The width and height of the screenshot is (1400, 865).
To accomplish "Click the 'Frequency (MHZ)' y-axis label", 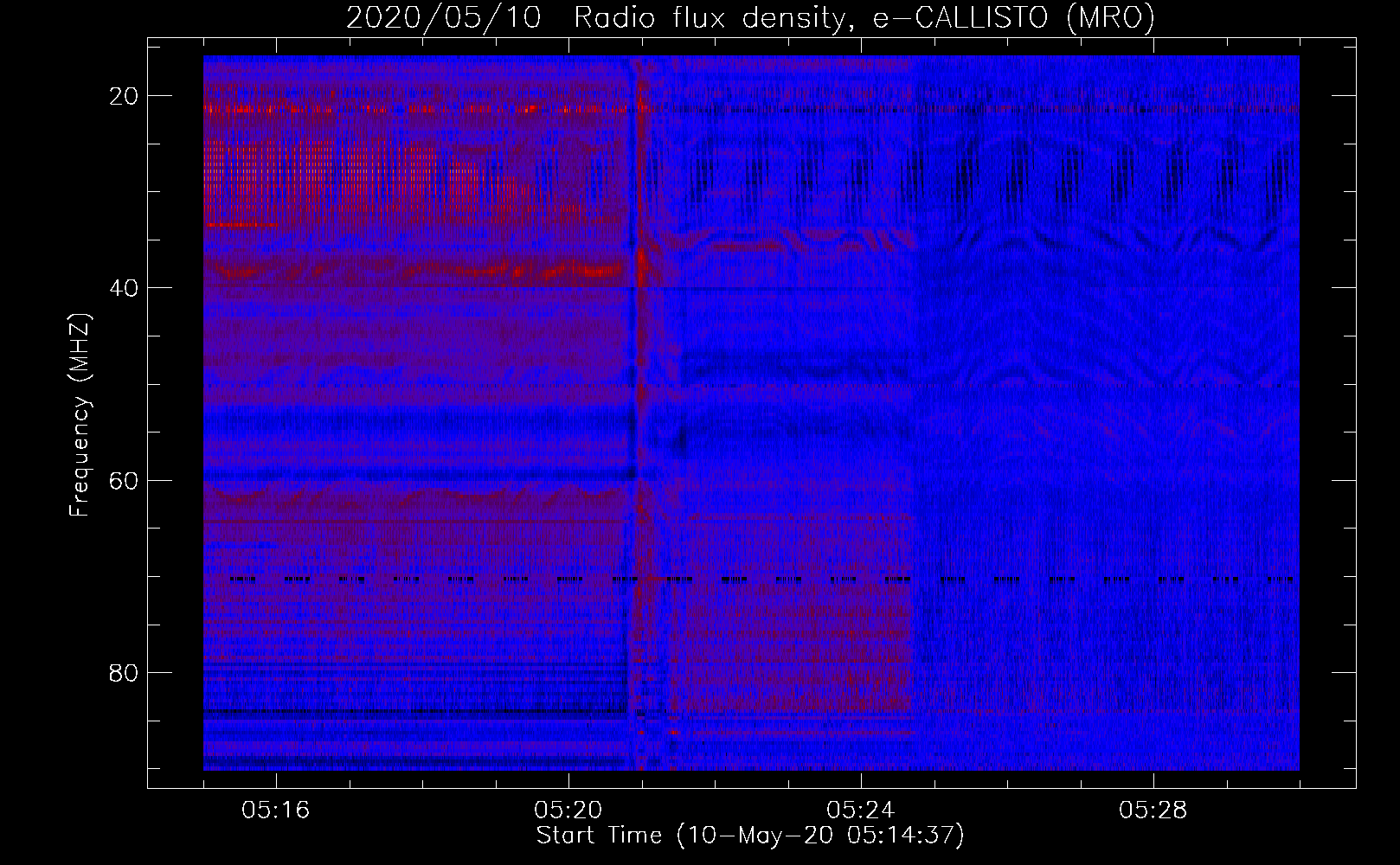I will tap(80, 415).
